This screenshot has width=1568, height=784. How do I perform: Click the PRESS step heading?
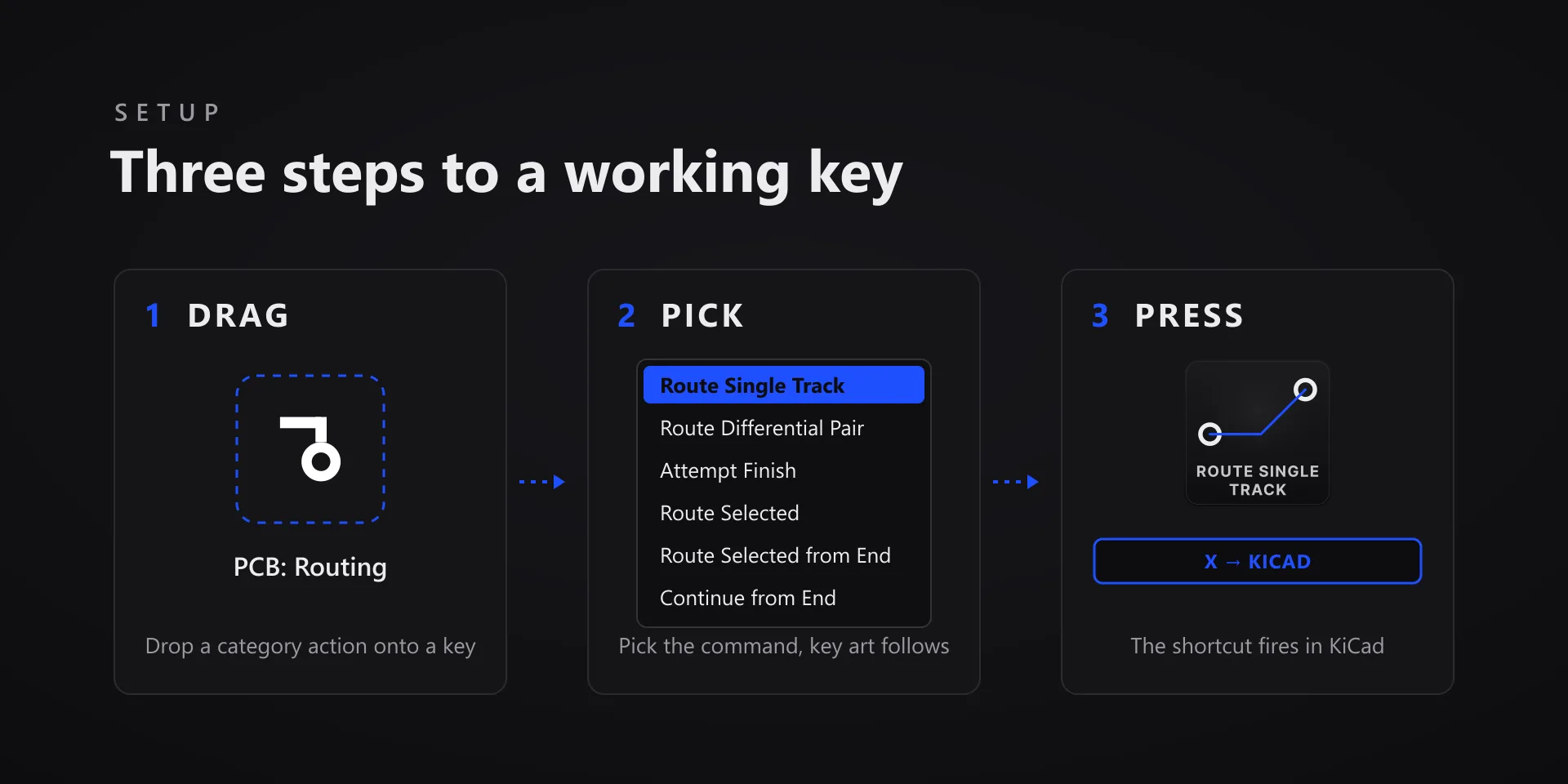(1190, 315)
